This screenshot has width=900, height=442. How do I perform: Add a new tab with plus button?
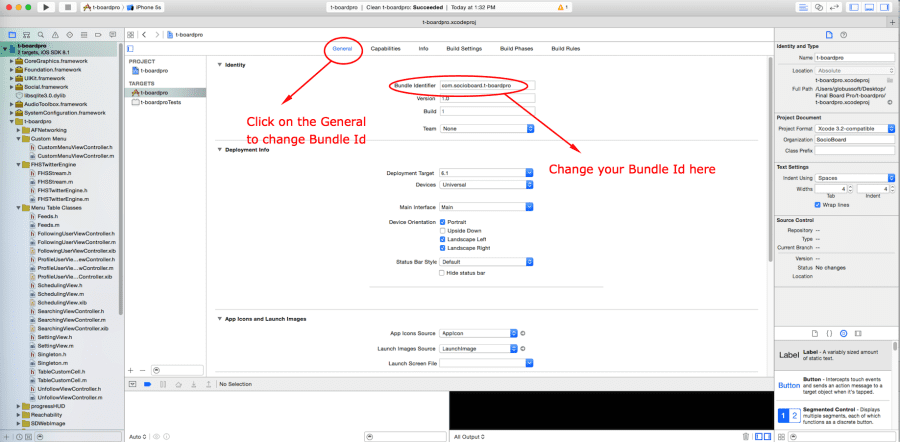point(893,21)
